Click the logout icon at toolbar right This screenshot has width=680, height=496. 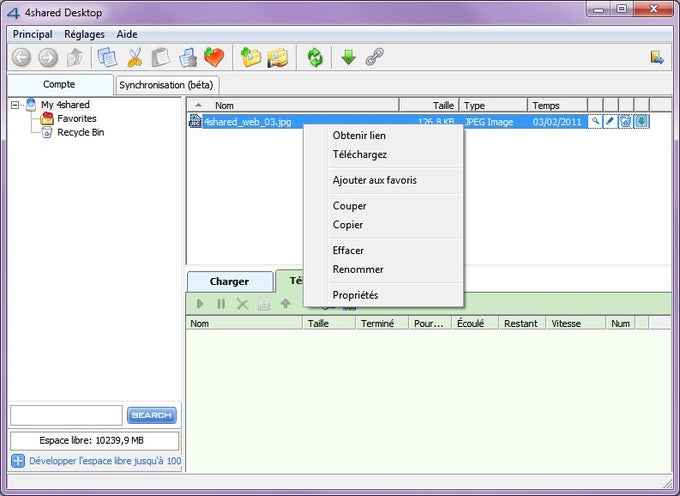(x=657, y=57)
